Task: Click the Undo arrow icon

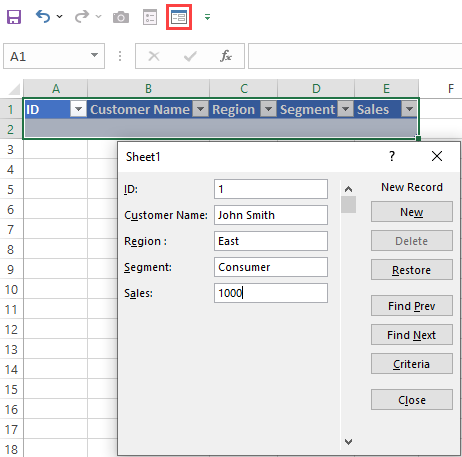Action: [43, 16]
